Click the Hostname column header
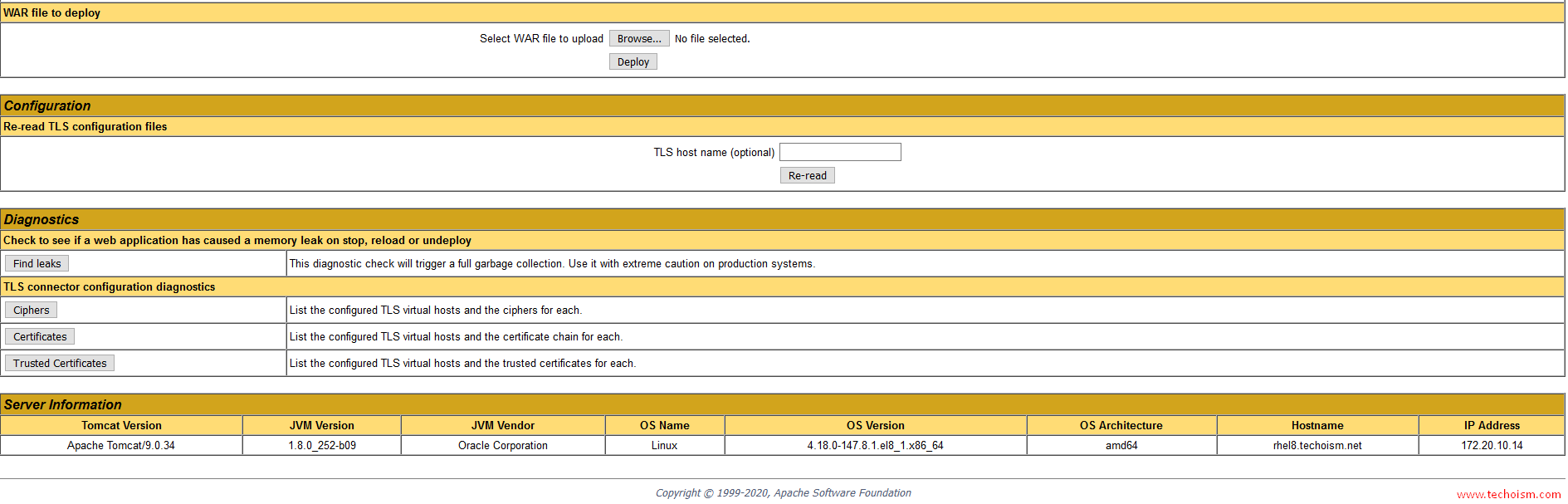This screenshot has height=504, width=1568. click(1317, 425)
